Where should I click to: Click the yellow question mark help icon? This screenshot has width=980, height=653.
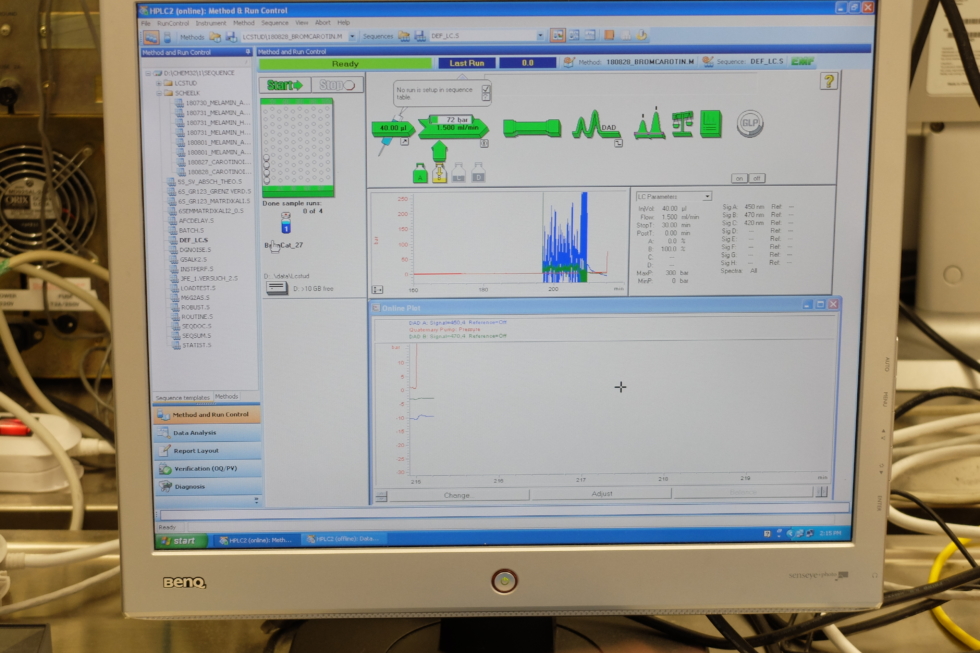point(829,81)
